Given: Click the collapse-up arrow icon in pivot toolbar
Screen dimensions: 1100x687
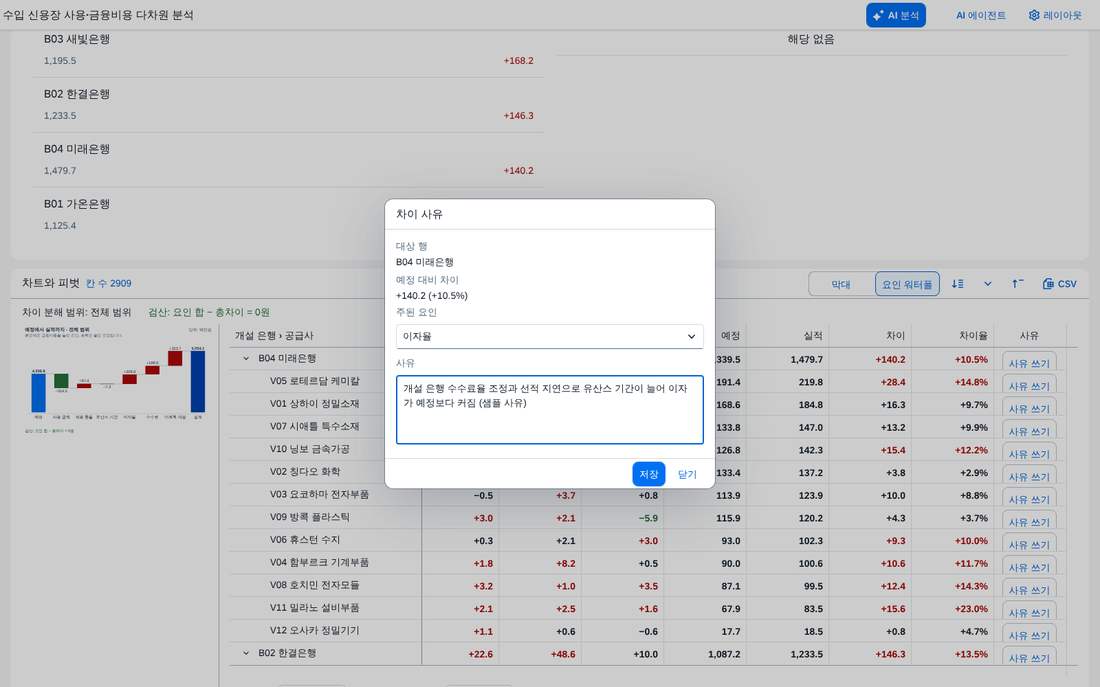Looking at the screenshot, I should 1017,284.
